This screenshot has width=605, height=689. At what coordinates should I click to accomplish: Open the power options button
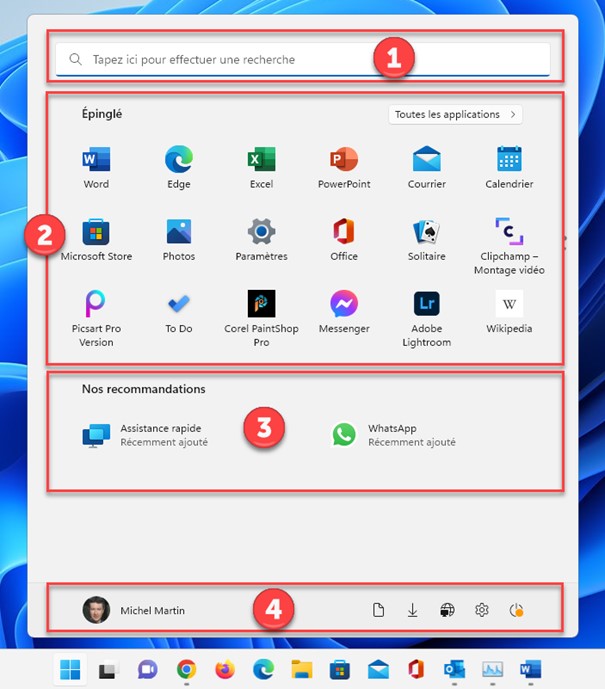(517, 610)
